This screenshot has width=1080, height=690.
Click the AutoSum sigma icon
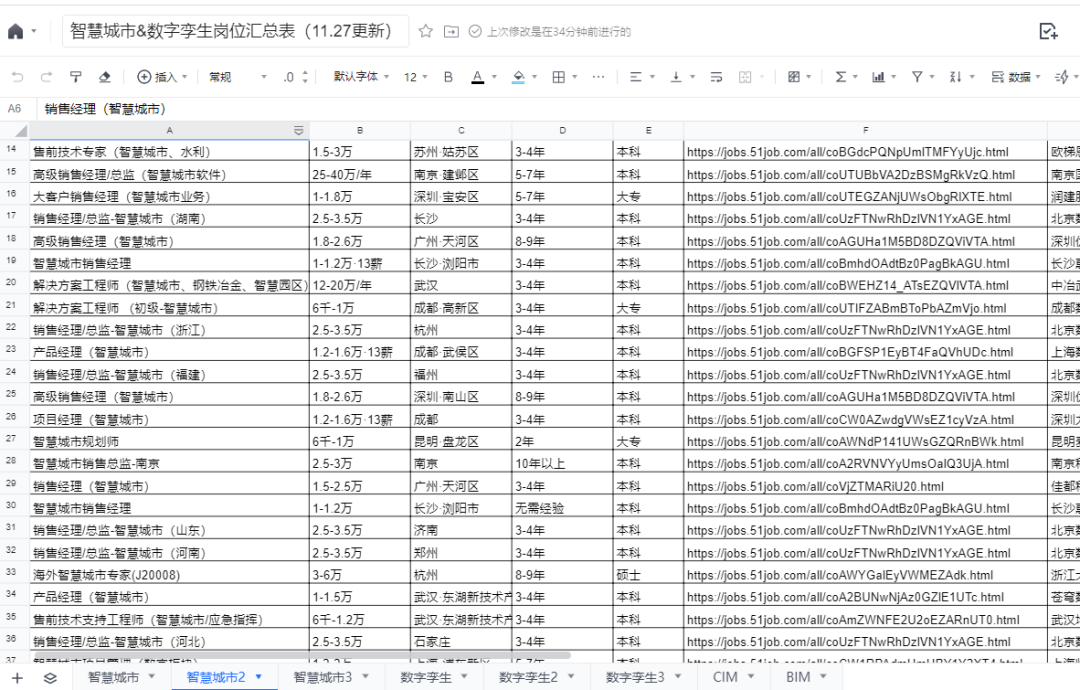point(842,75)
